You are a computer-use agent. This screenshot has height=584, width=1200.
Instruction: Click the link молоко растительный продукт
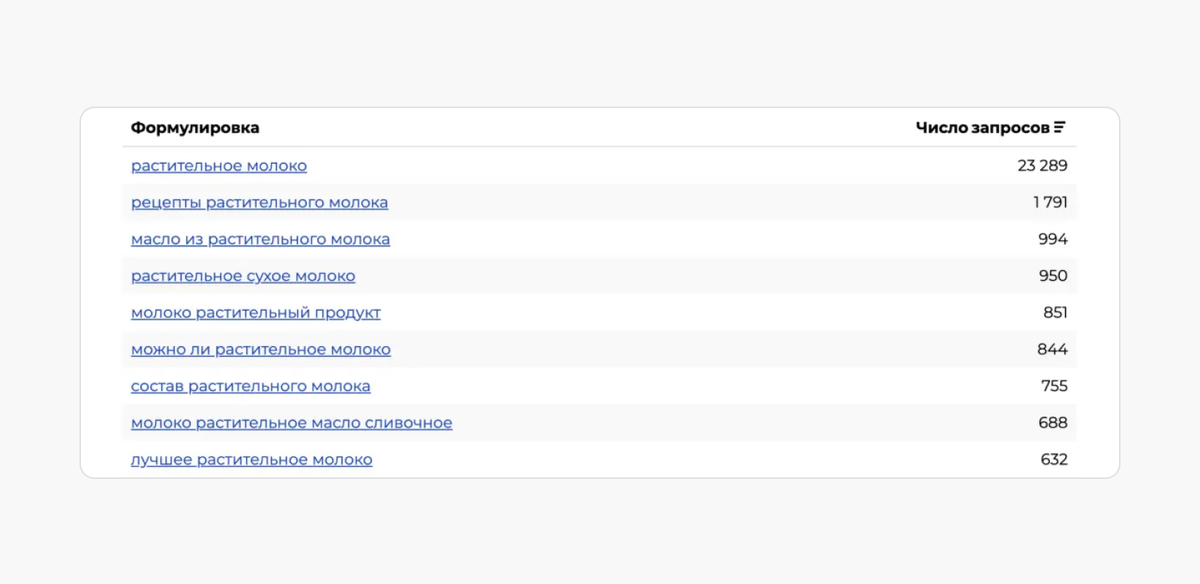(256, 313)
